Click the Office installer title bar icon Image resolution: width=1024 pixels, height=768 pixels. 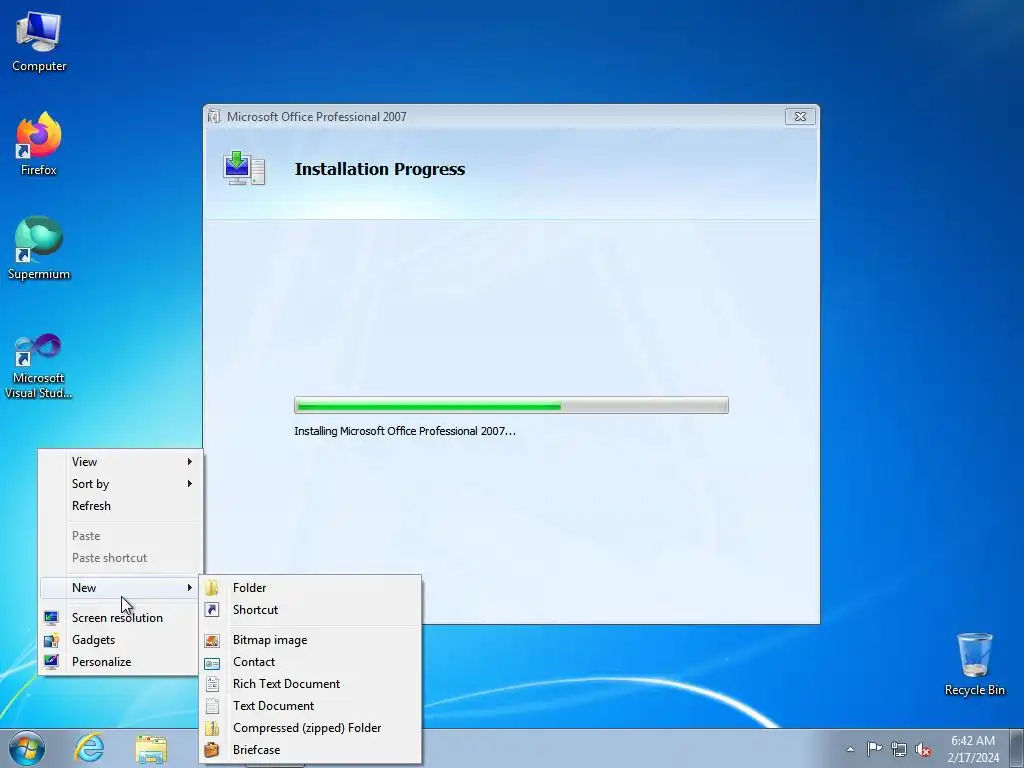[214, 117]
